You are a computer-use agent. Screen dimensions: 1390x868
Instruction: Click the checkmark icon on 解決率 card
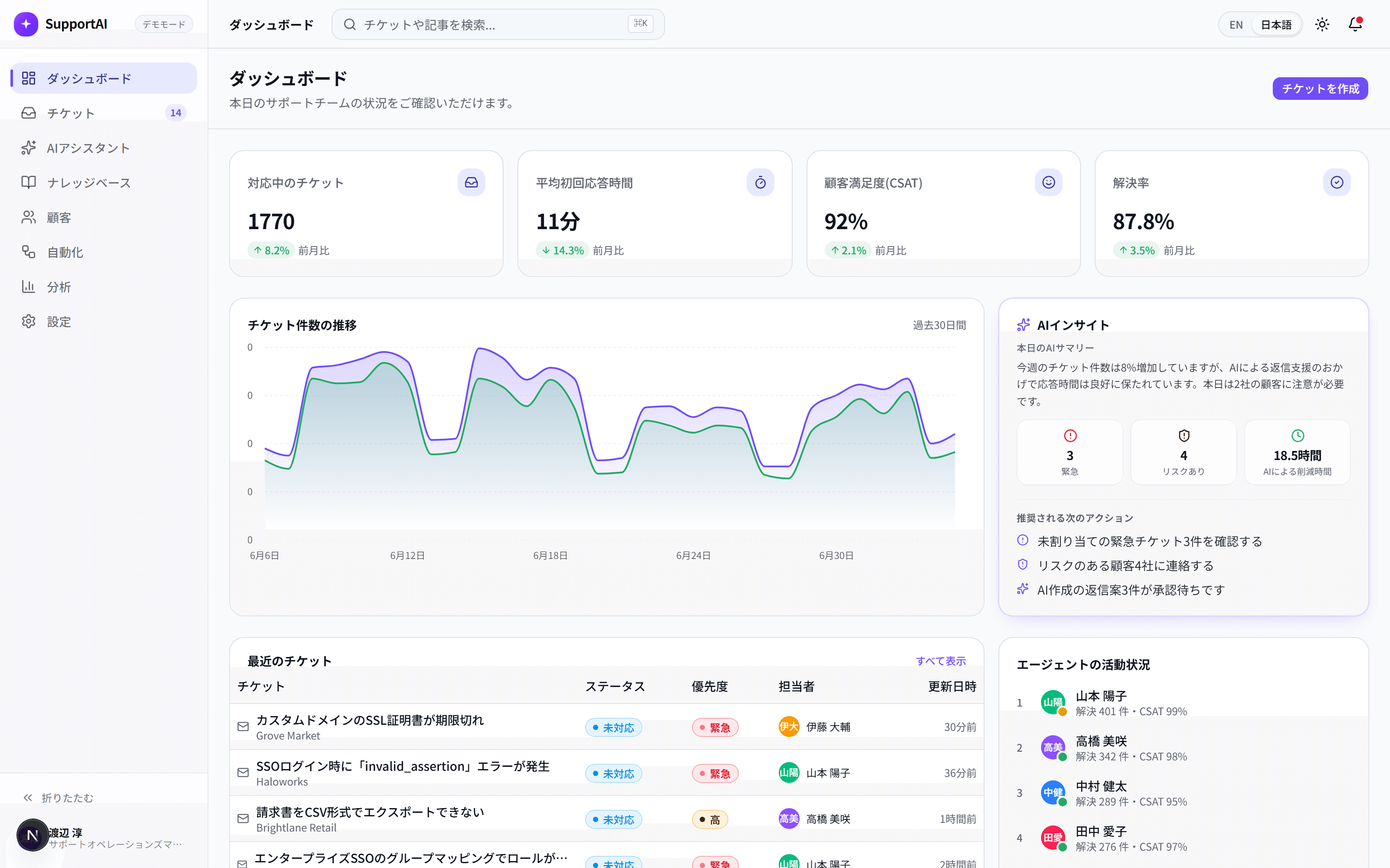pos(1337,183)
